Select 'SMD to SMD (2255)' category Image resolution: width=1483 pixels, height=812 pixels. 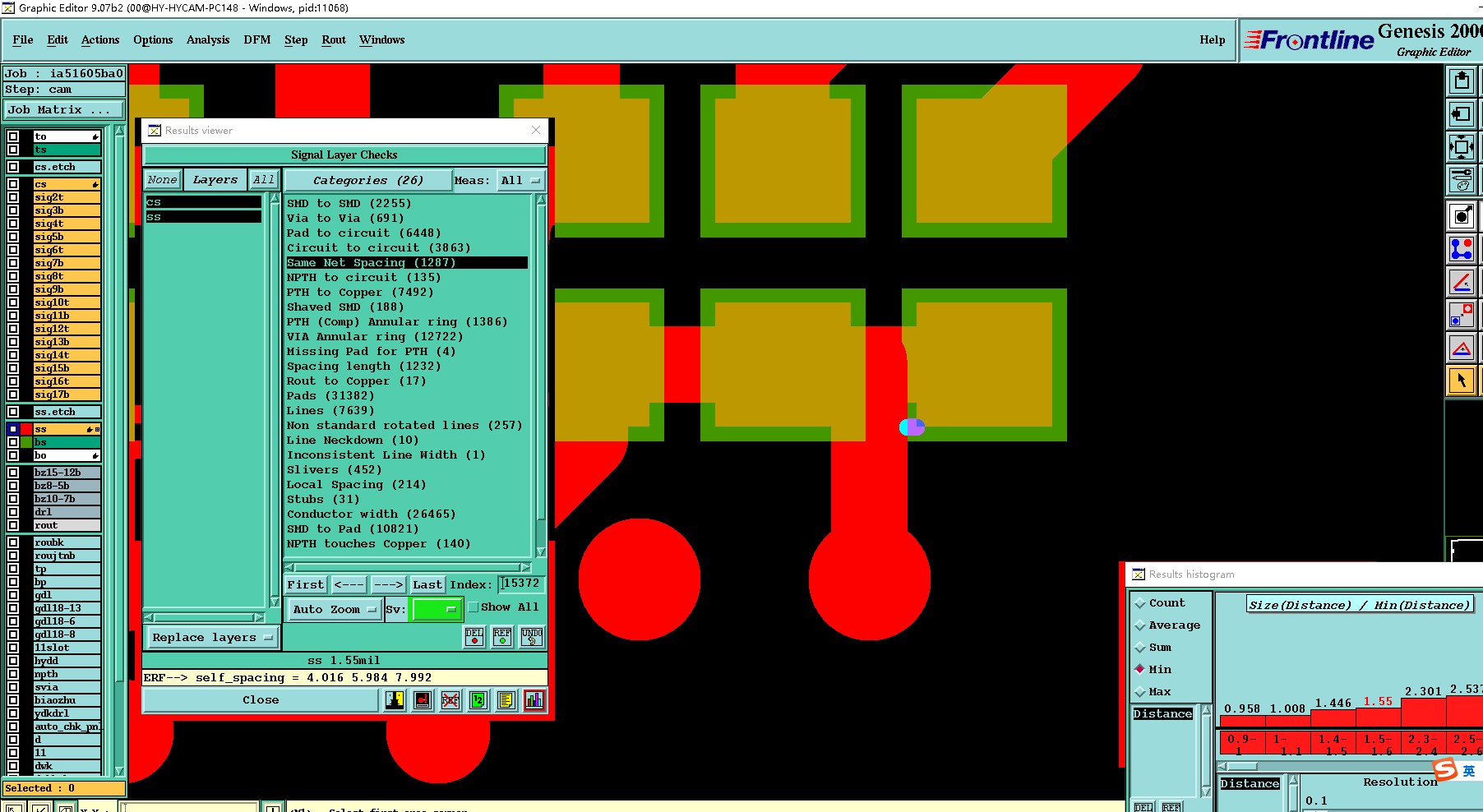pyautogui.click(x=349, y=204)
